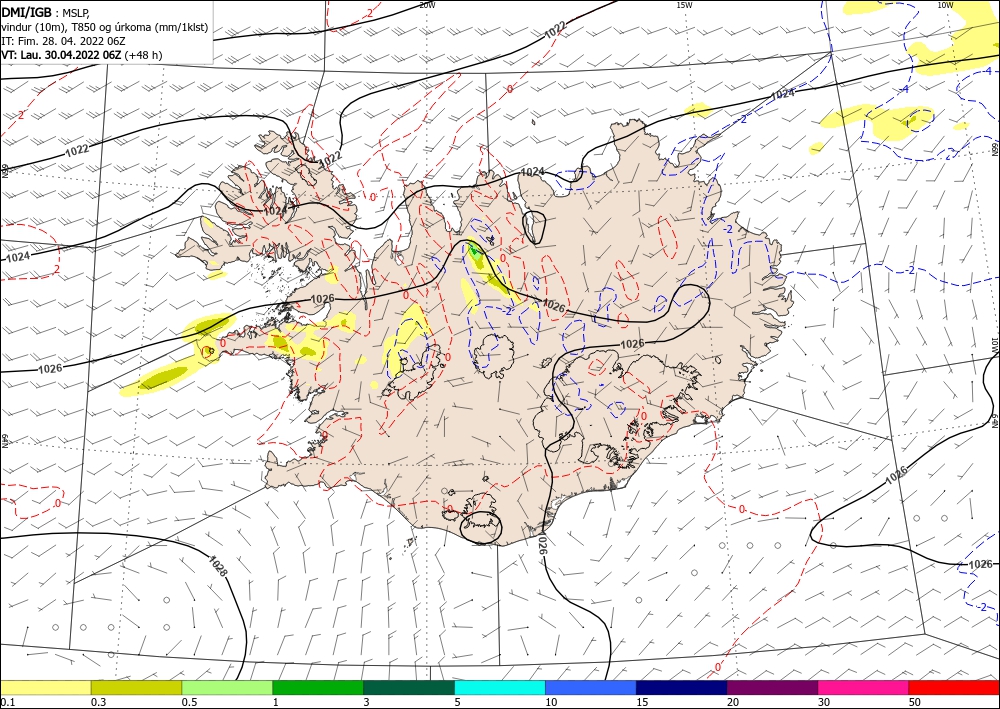
Task: Pick the cyan 5 mm legend swatch
Action: pyautogui.click(x=500, y=687)
